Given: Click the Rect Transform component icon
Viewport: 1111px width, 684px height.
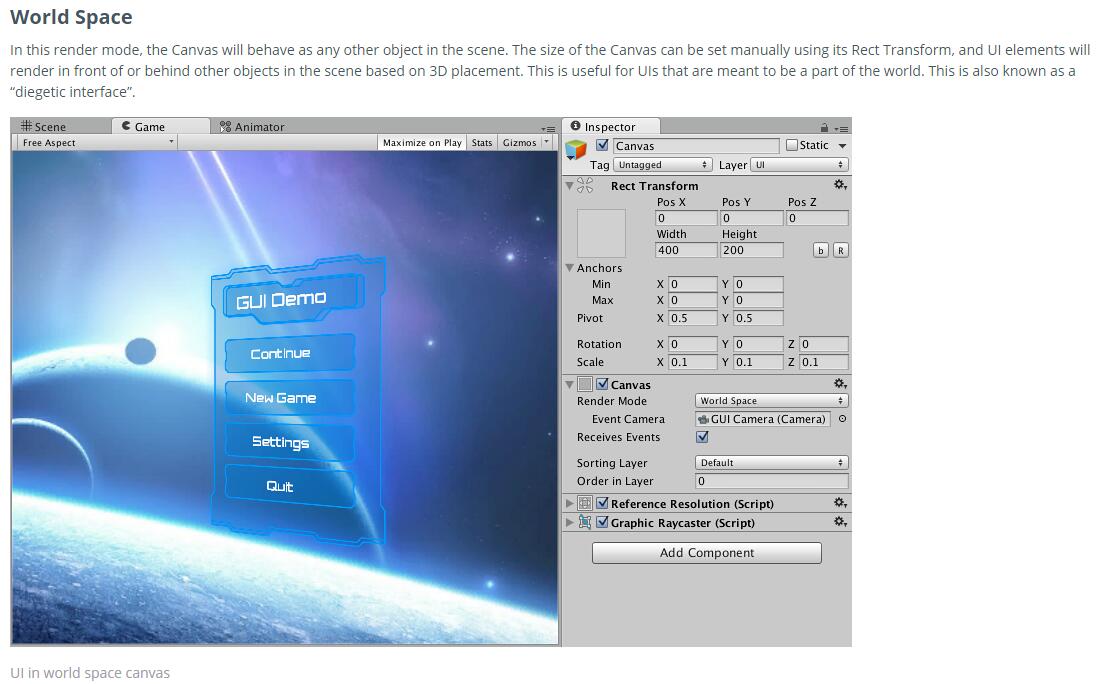Looking at the screenshot, I should click(x=585, y=185).
